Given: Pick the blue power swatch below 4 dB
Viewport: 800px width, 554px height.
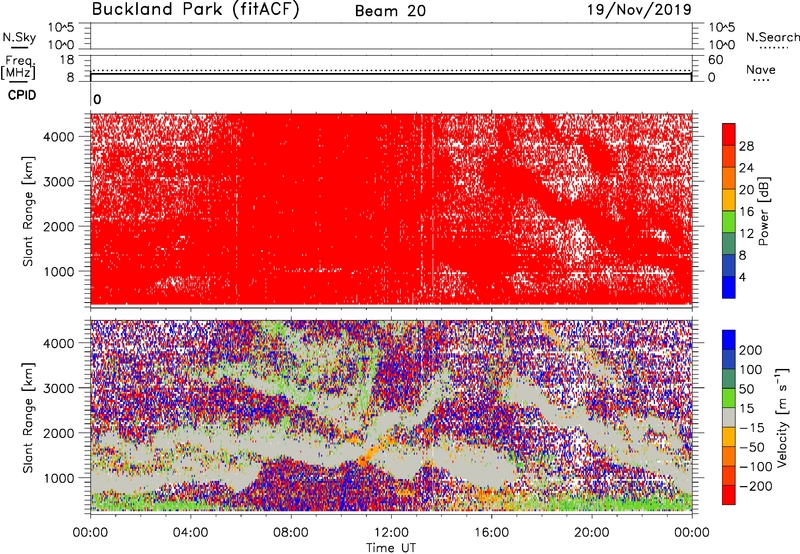Looking at the screenshot, I should pos(729,287).
